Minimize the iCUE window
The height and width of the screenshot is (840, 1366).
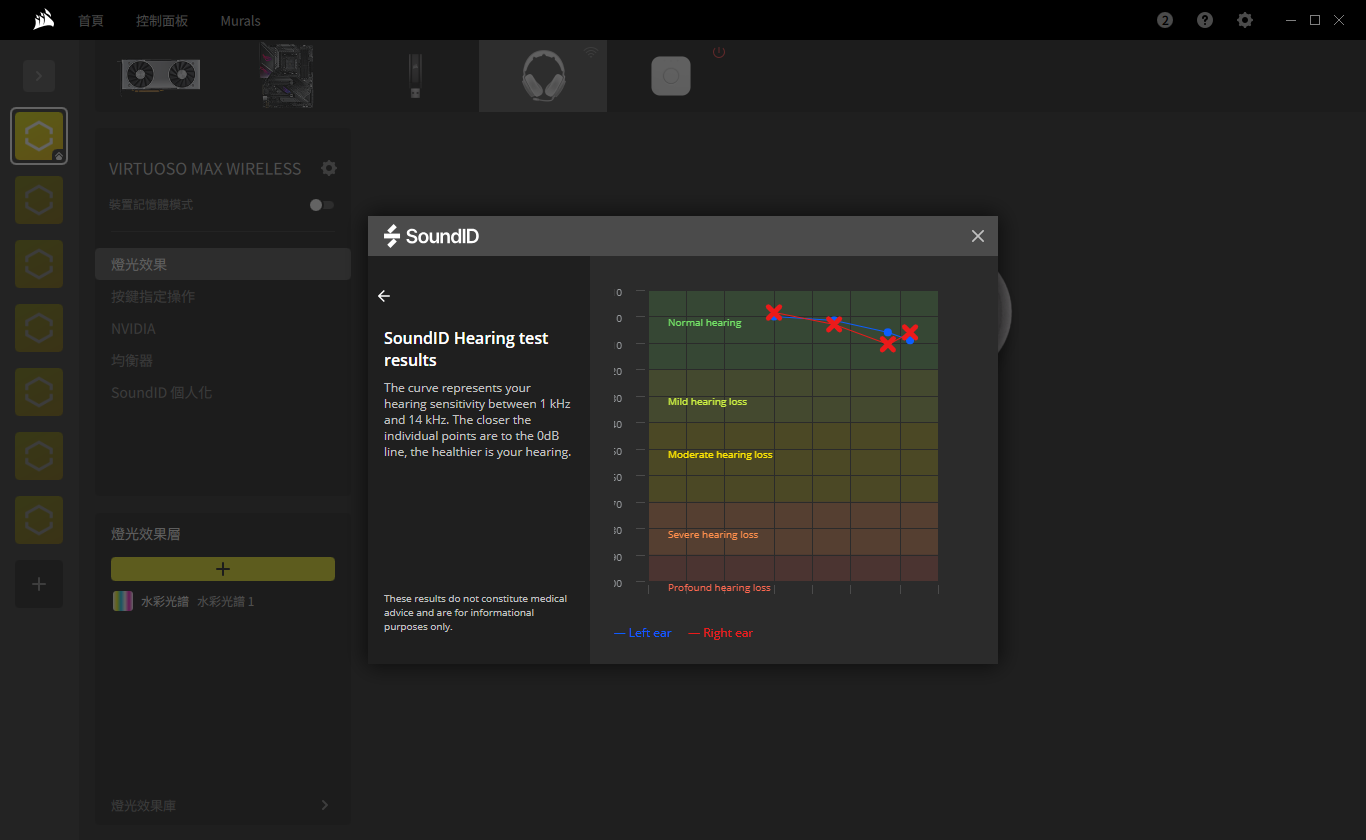(x=1293, y=20)
